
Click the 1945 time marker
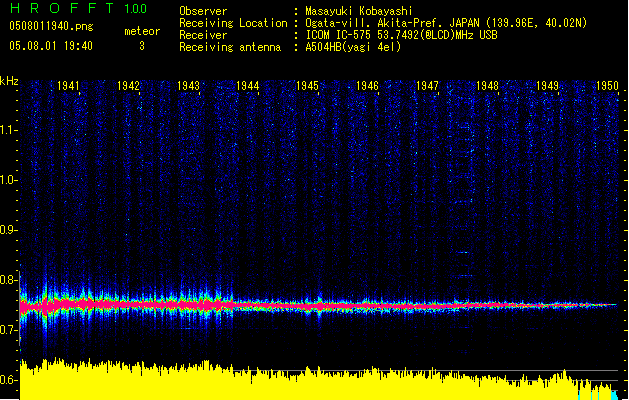307,86
